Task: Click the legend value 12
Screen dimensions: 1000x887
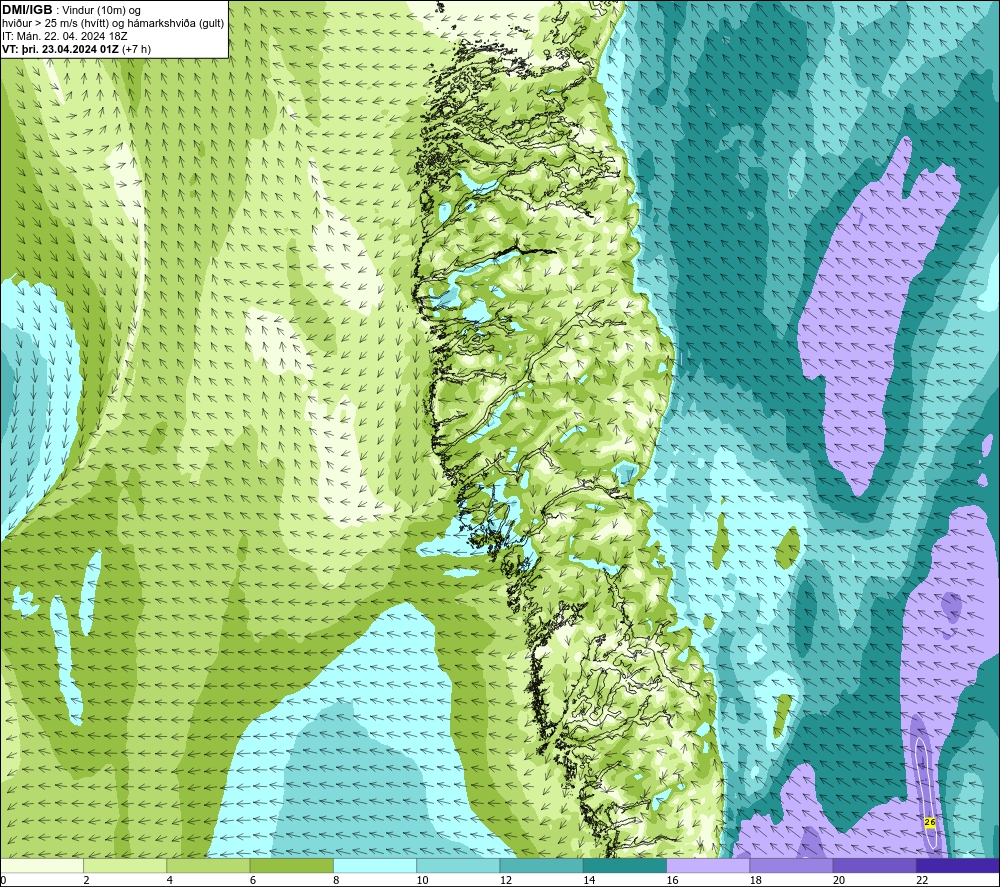Action: click(x=506, y=880)
